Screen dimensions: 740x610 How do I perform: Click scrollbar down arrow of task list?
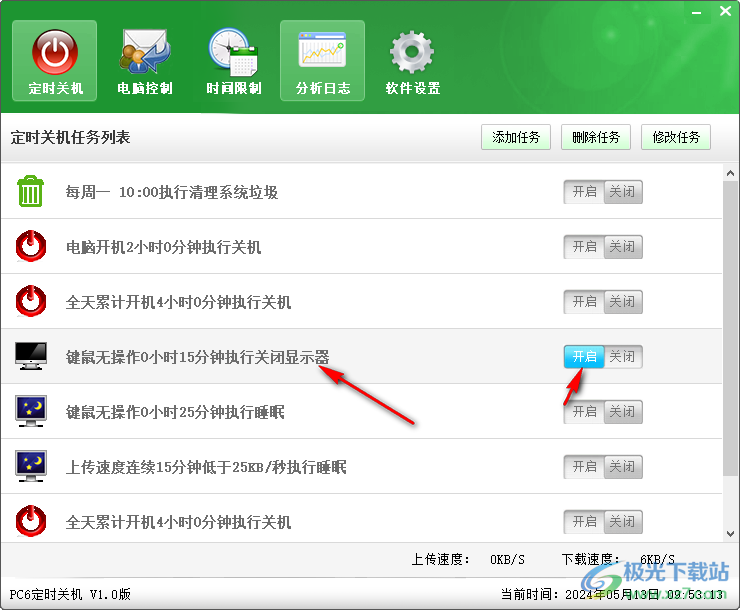coord(731,534)
